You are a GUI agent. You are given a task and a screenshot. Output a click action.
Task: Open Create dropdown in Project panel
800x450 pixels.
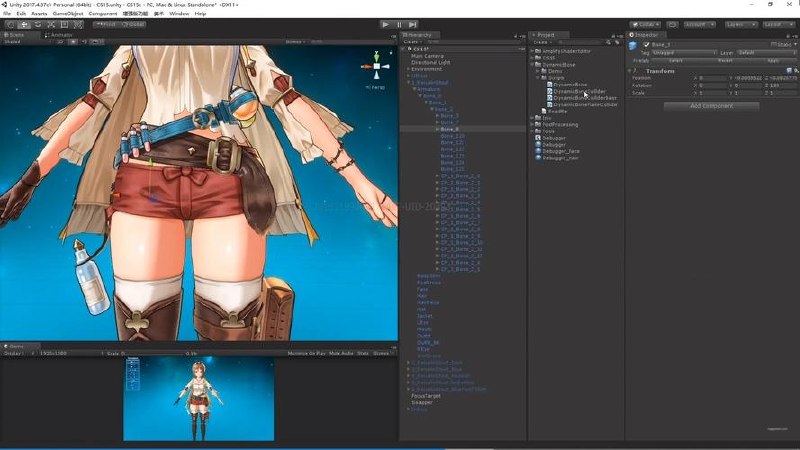pos(541,42)
